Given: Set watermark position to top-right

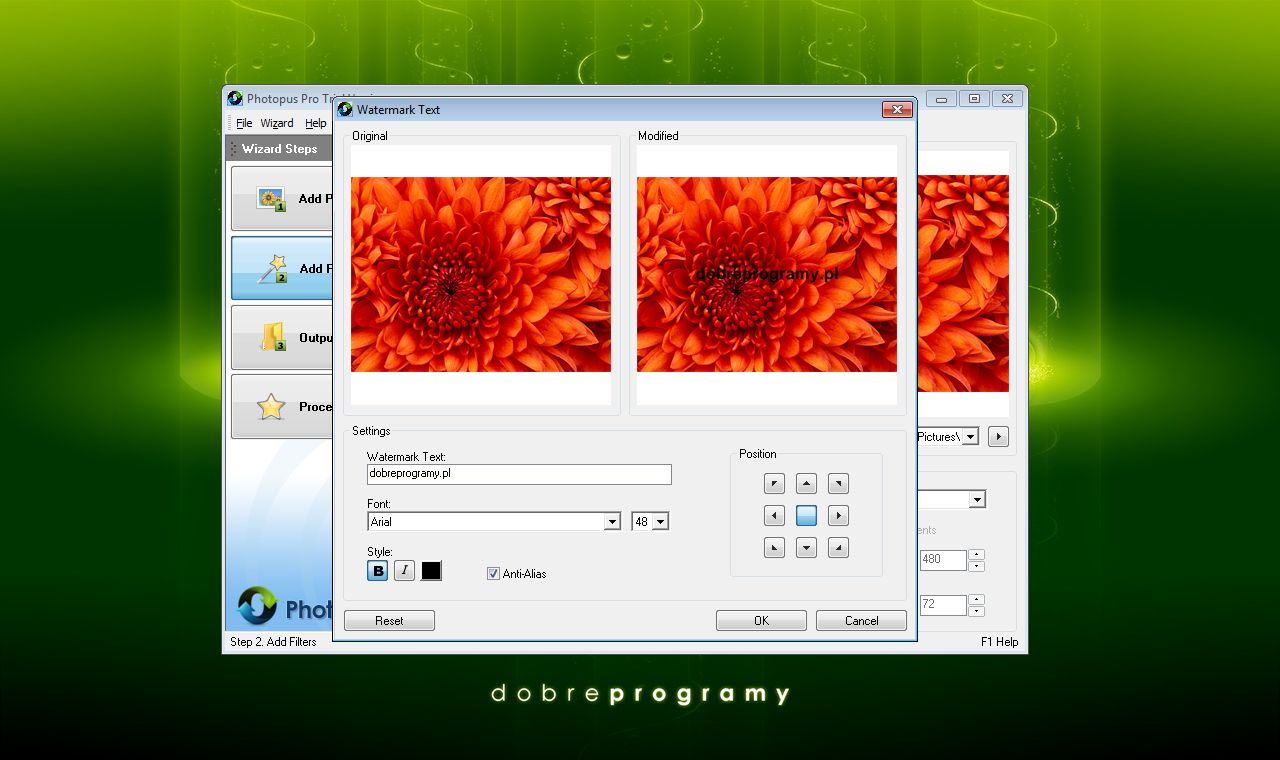Looking at the screenshot, I should coord(838,484).
